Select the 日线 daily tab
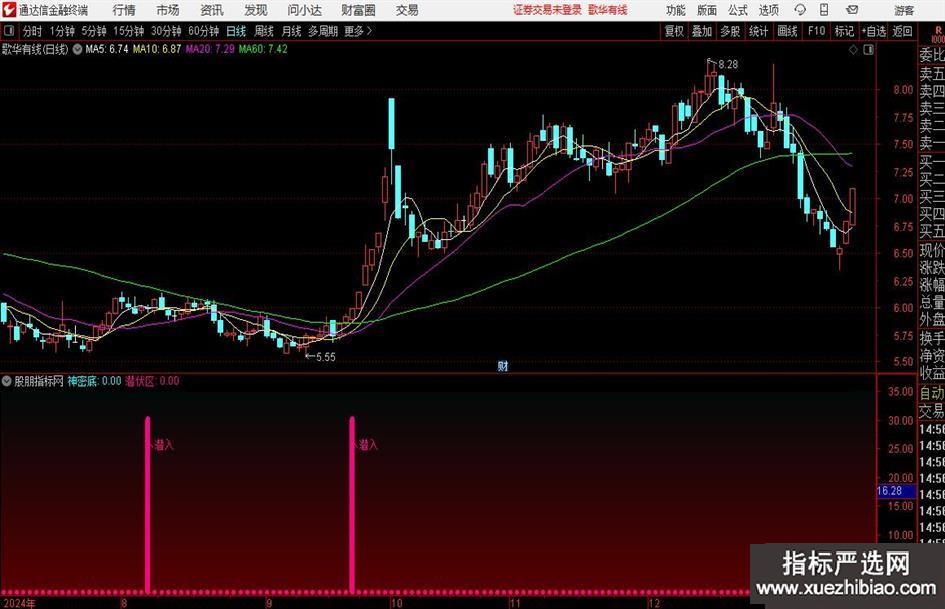 [236, 31]
